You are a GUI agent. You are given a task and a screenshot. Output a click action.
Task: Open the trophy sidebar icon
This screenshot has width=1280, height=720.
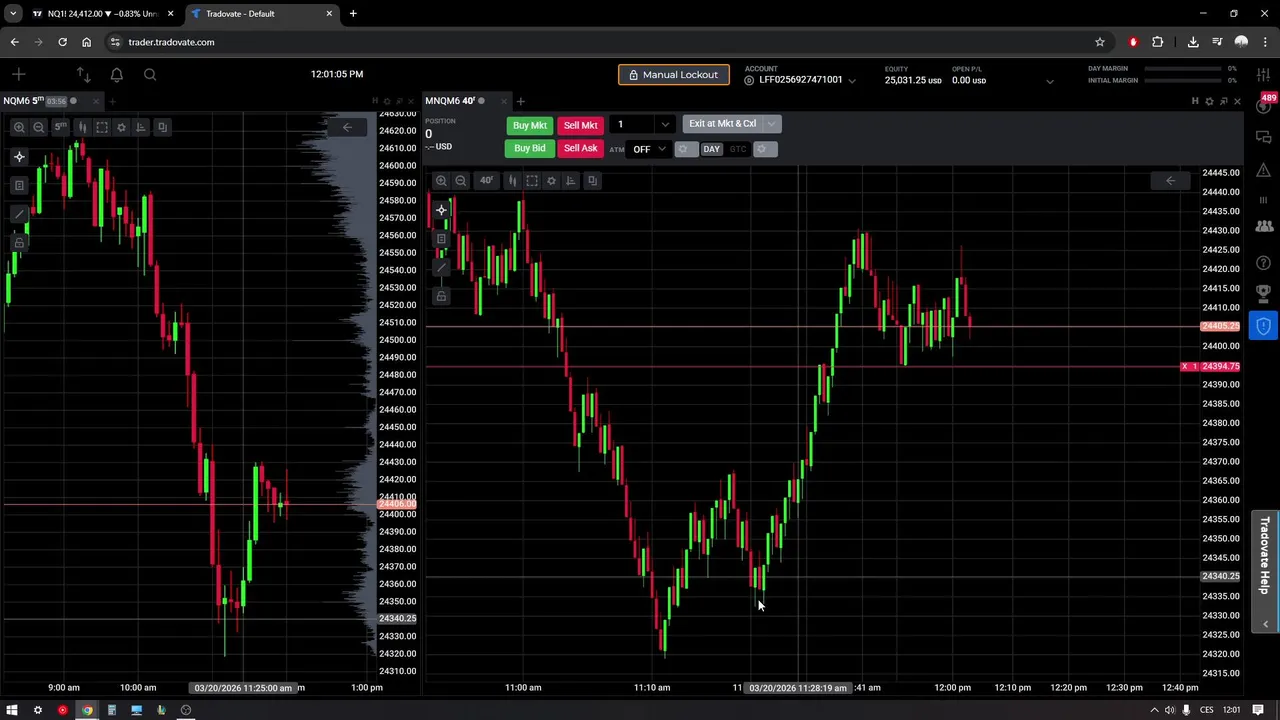[x=1264, y=293]
